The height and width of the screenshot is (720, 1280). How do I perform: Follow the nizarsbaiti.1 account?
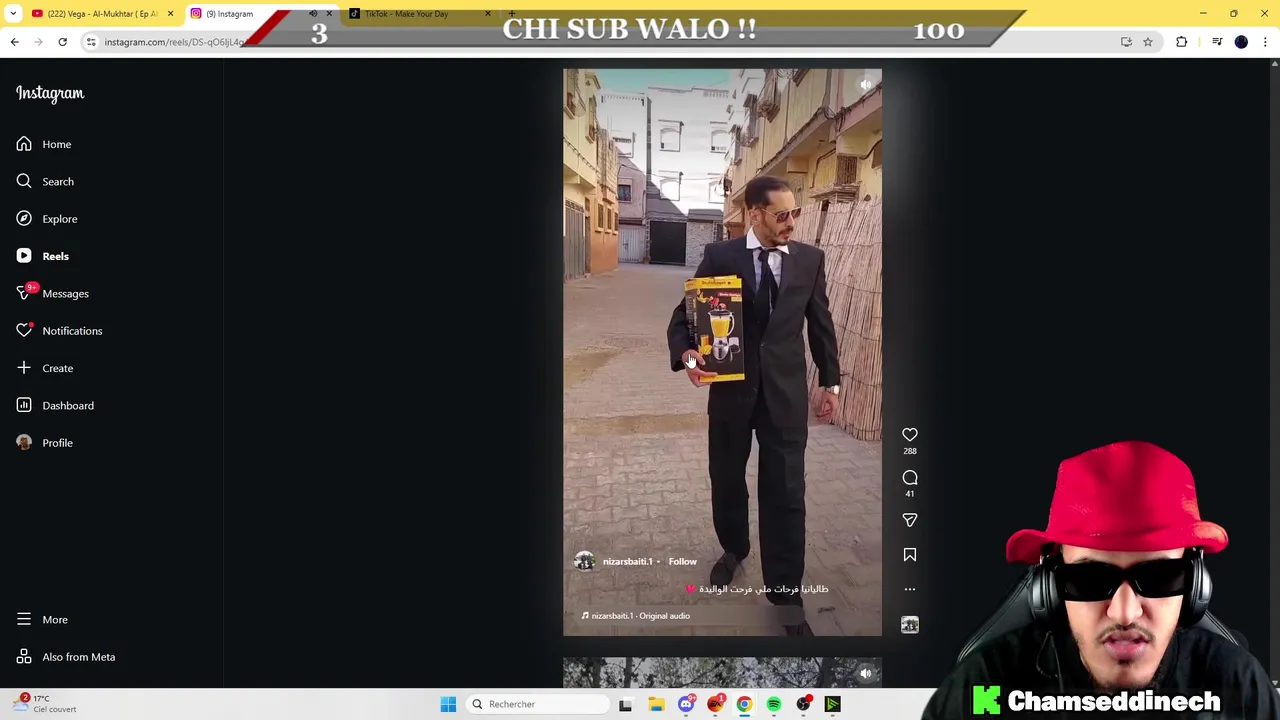pyautogui.click(x=683, y=562)
